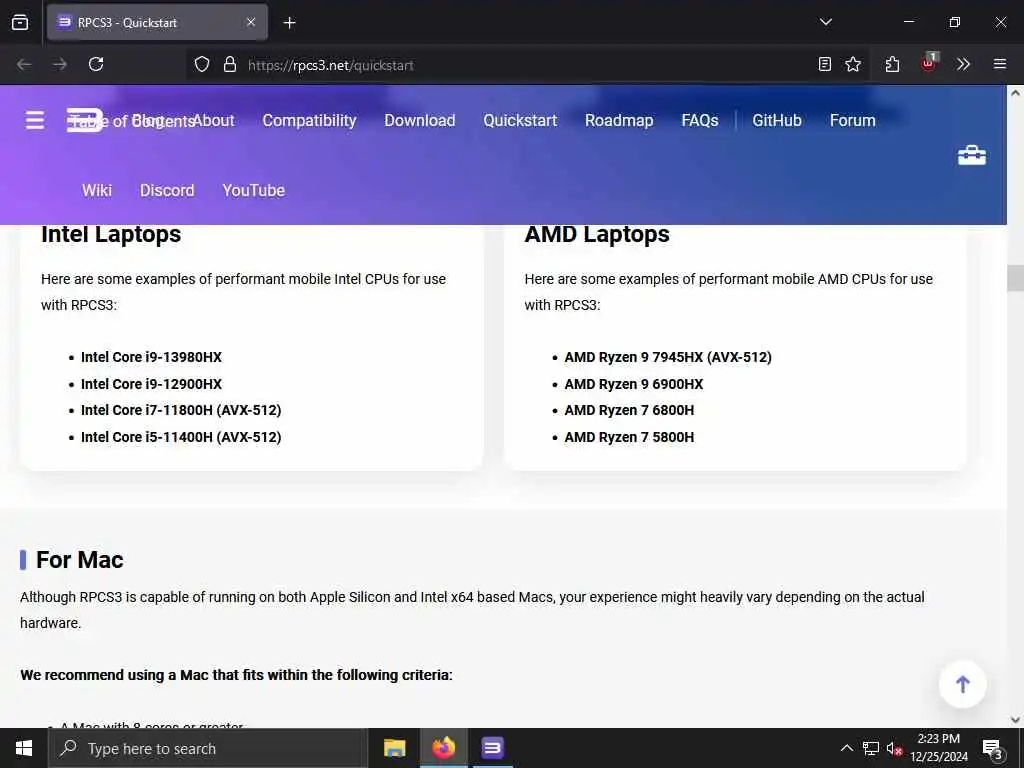The image size is (1024, 768).
Task: Click AMD Ryzen 7 5800H list item
Action: [629, 437]
